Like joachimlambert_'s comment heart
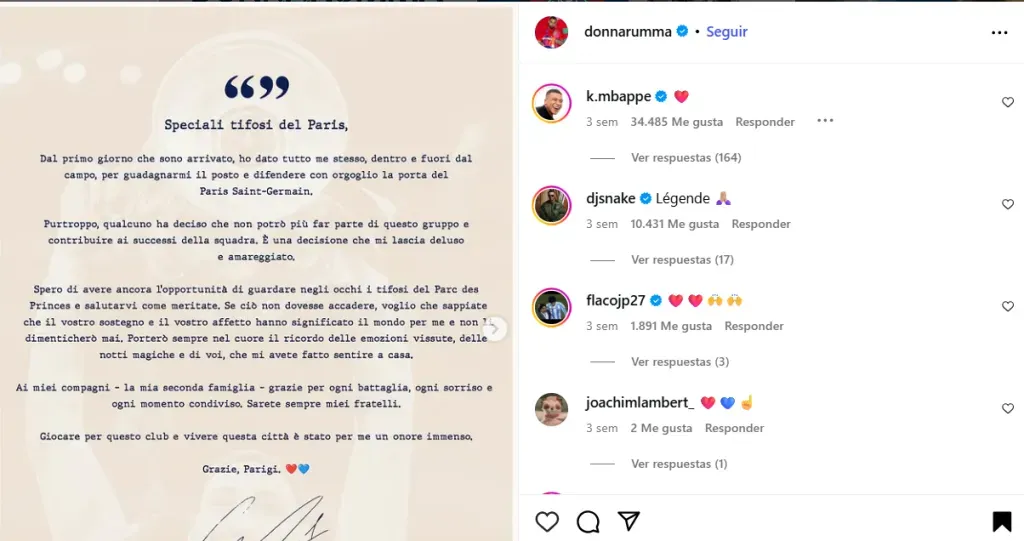The height and width of the screenshot is (541, 1024). 1008,408
